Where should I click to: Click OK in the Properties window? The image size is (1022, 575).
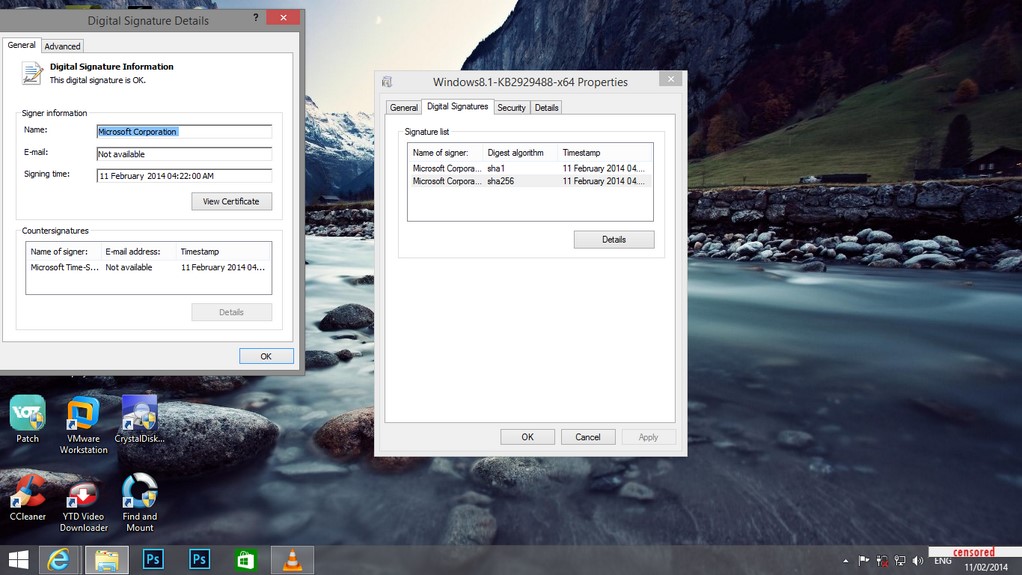pyautogui.click(x=527, y=437)
